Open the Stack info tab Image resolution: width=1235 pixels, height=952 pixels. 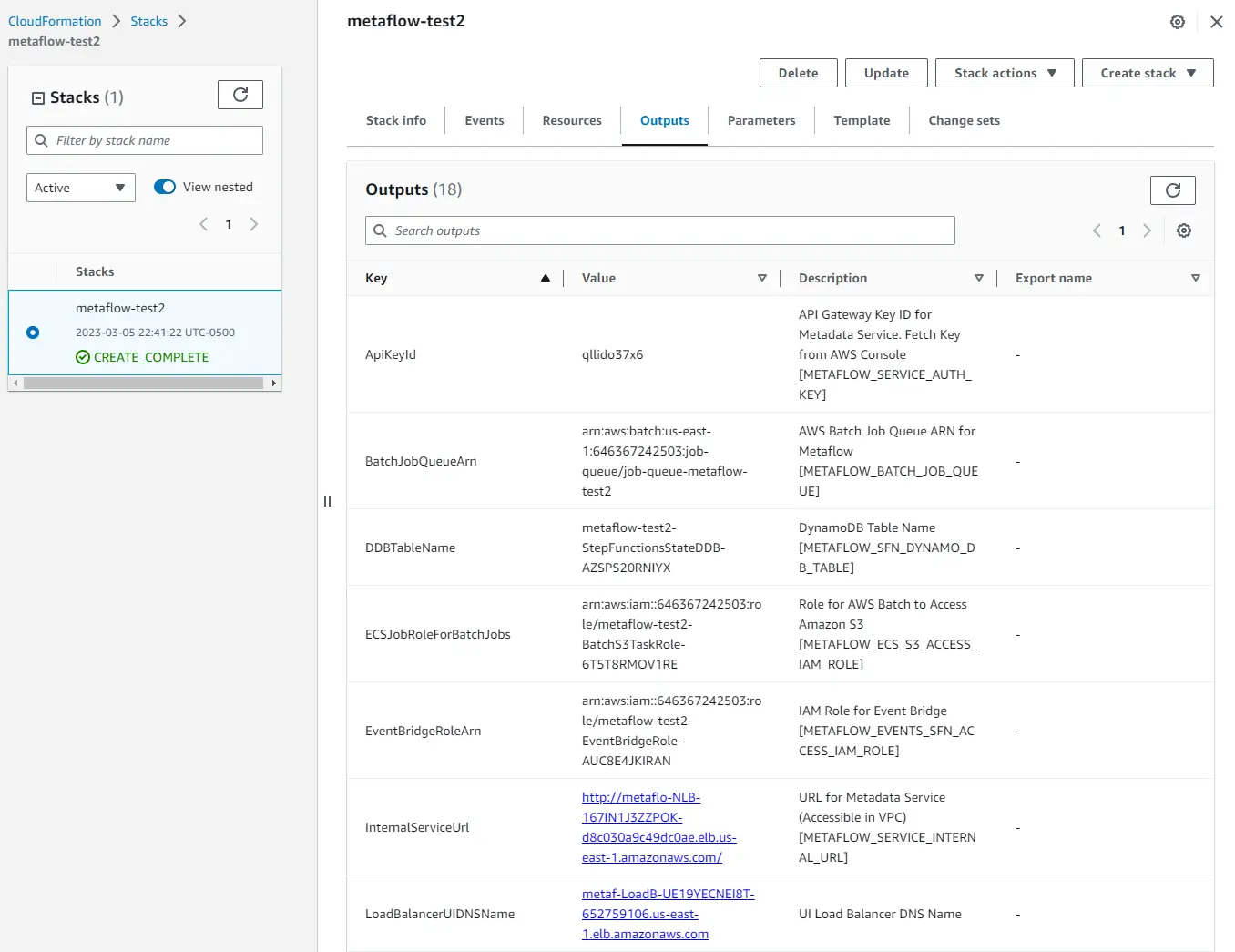click(x=396, y=120)
